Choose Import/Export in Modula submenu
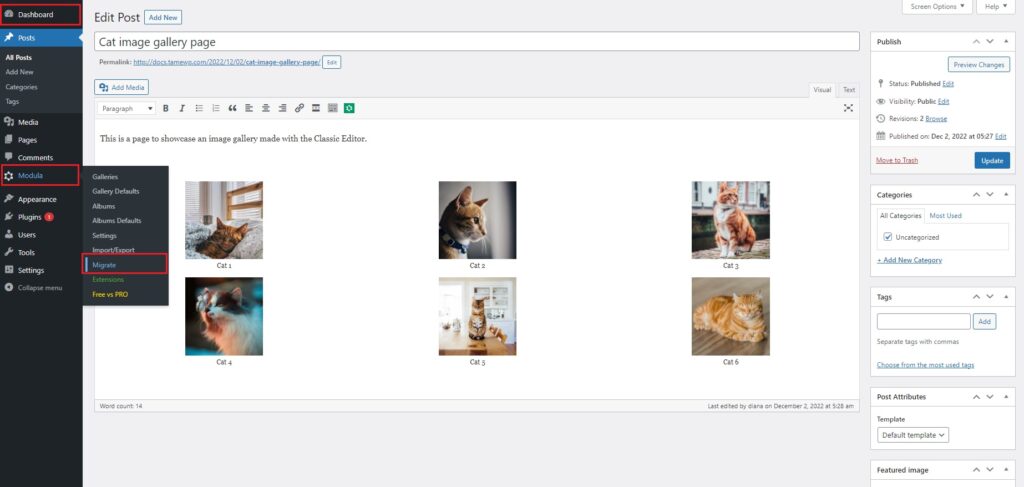This screenshot has height=487, width=1024. pos(113,250)
